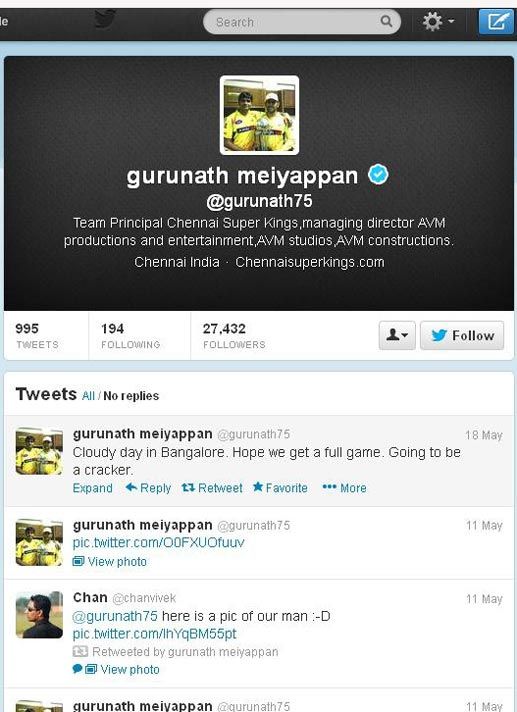The height and width of the screenshot is (712, 517).
Task: Open the compose new tweet button
Action: pyautogui.click(x=497, y=21)
